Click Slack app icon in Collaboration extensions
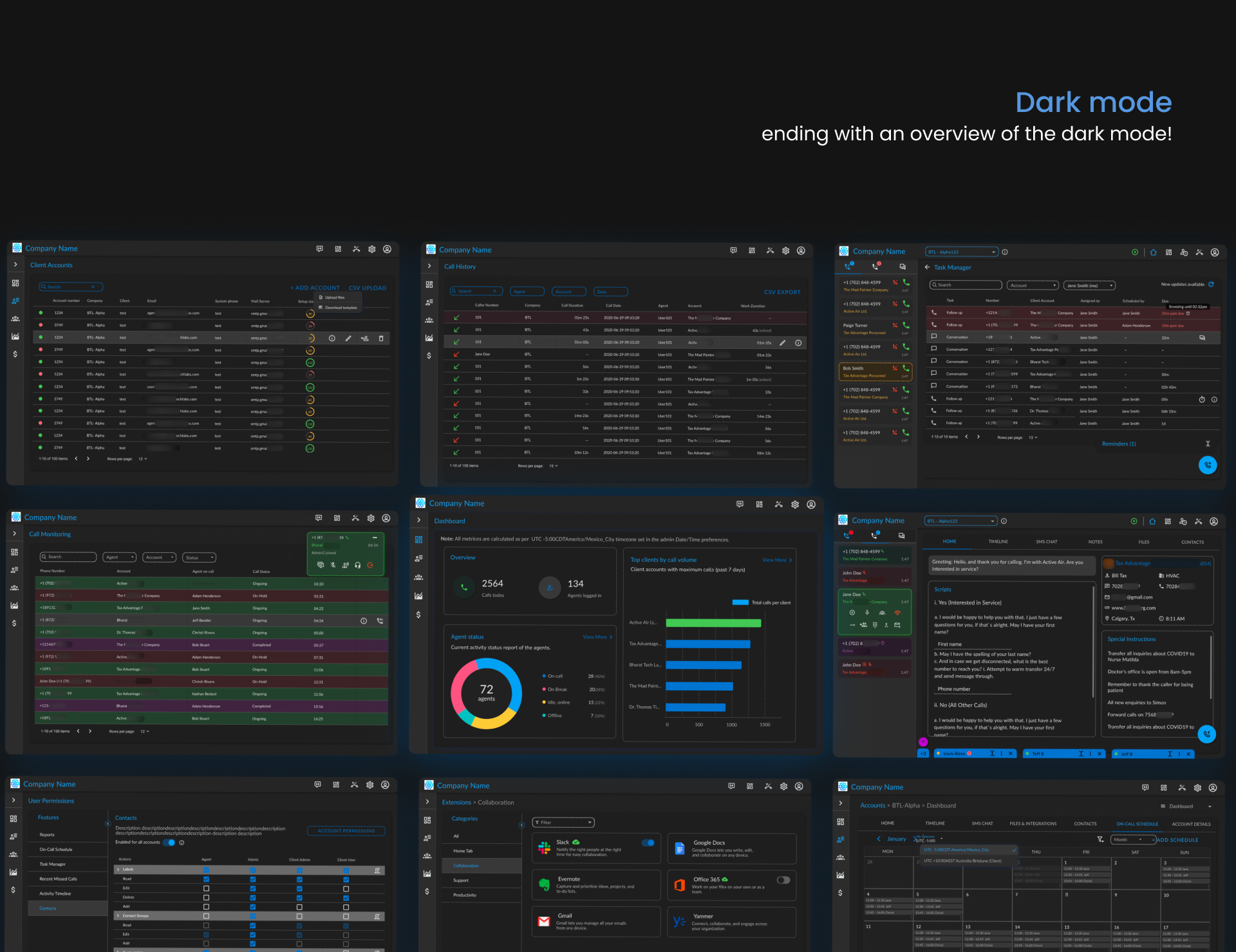The height and width of the screenshot is (952, 1236). [545, 848]
